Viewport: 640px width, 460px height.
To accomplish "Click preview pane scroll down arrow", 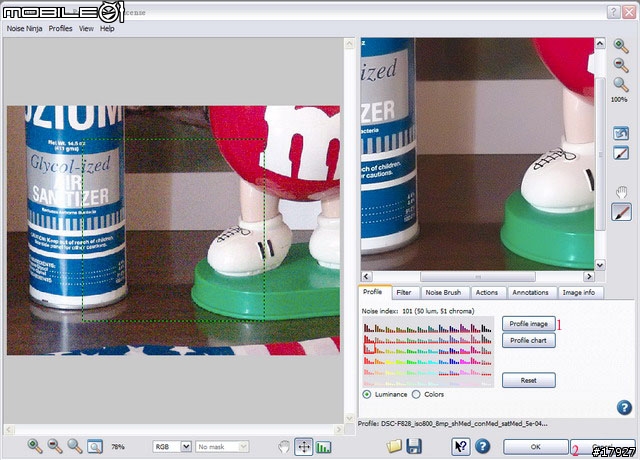I will (x=600, y=265).
